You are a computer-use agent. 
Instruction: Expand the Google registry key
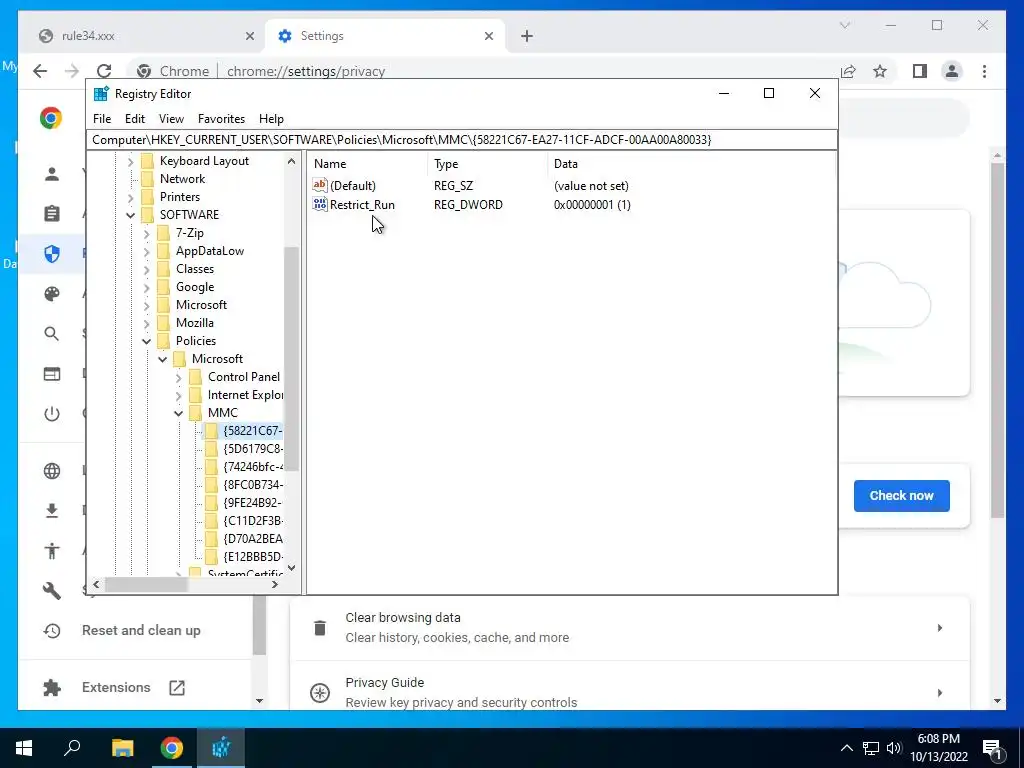[146, 287]
